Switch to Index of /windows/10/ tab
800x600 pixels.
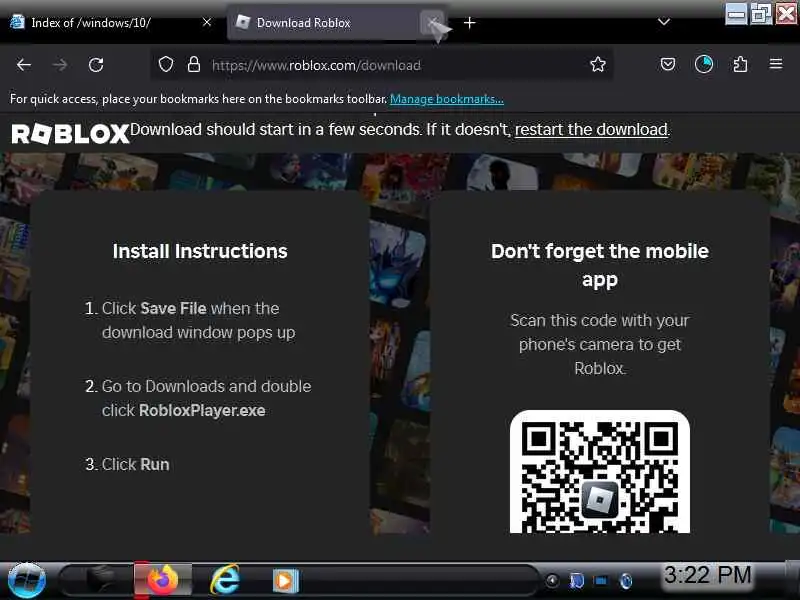coord(111,23)
